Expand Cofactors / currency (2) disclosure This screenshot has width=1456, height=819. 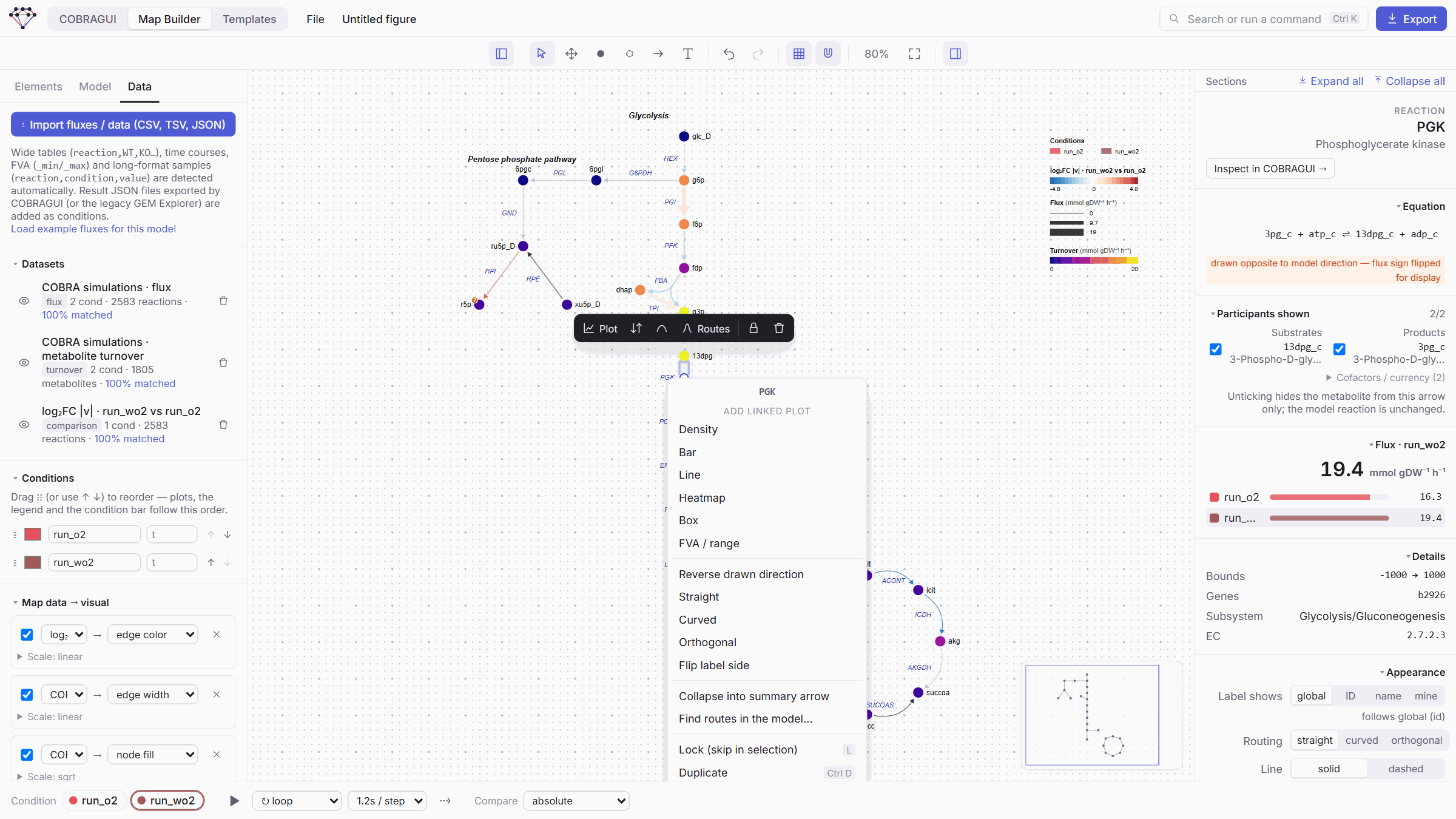(1385, 377)
